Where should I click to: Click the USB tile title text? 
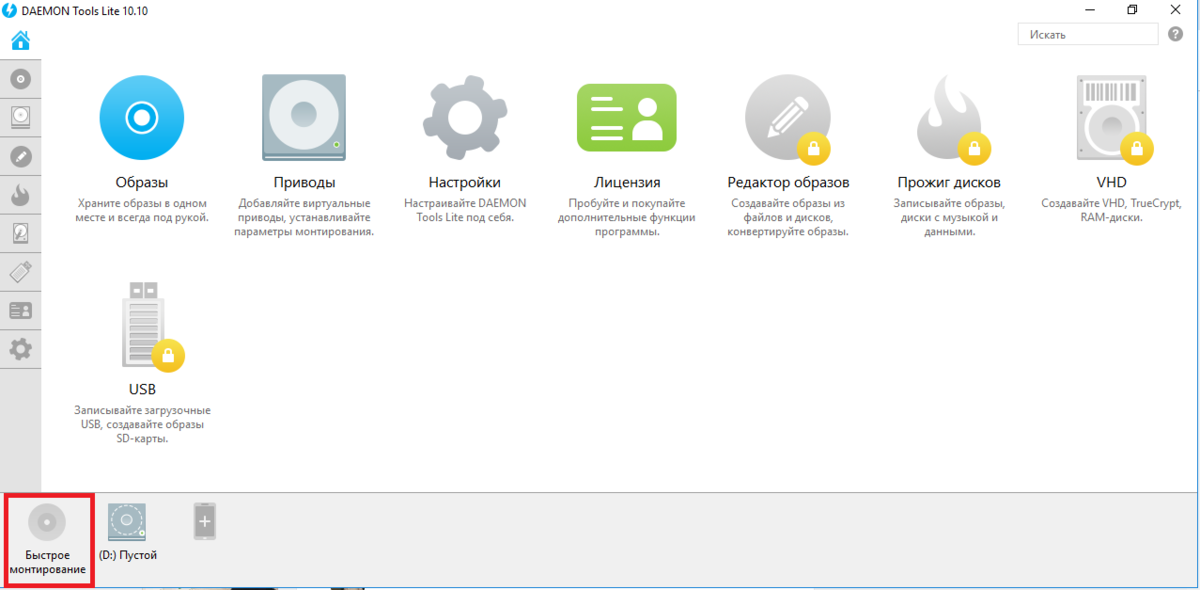[142, 389]
